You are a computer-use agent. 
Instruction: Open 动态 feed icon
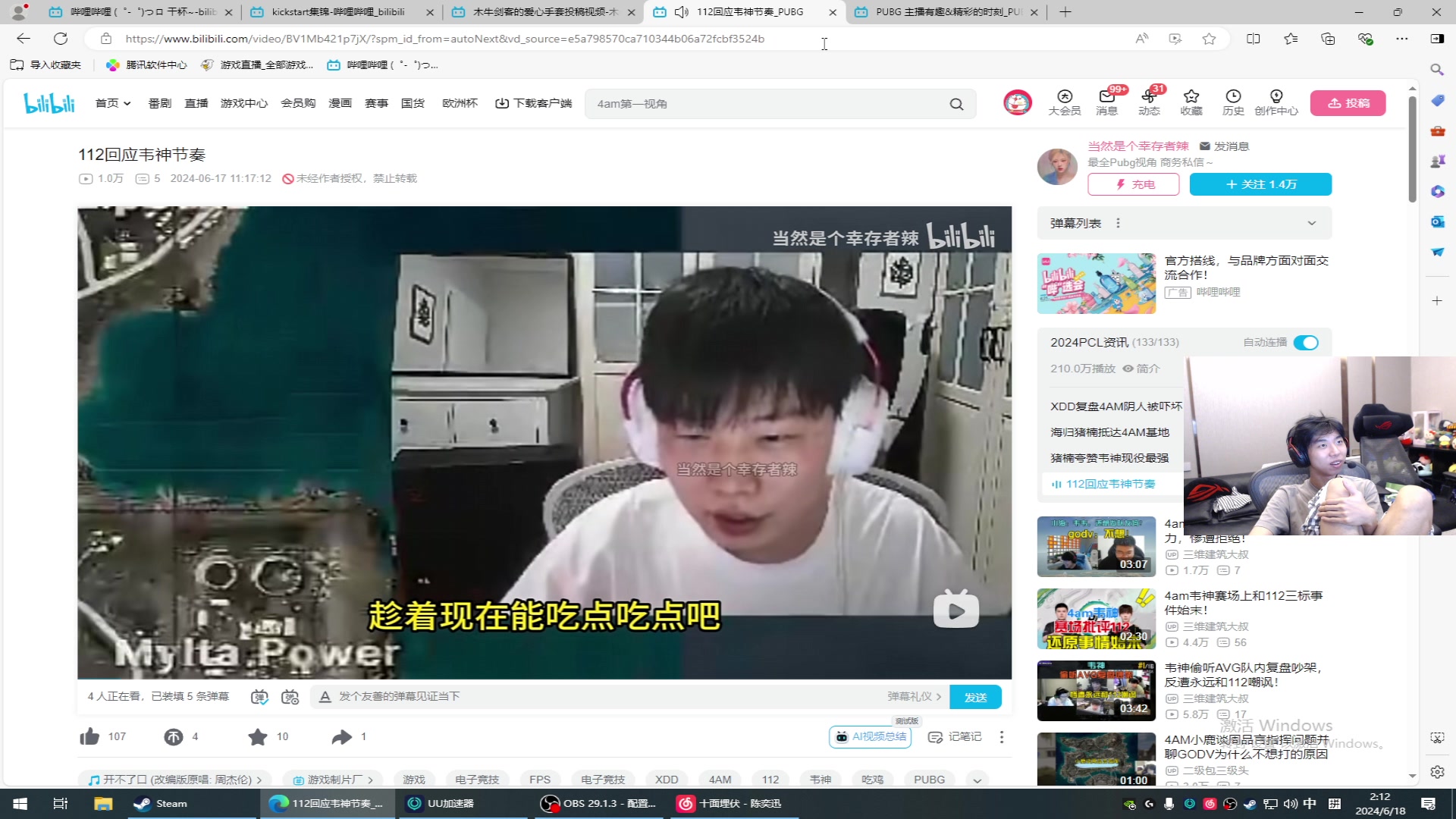pos(1149,102)
